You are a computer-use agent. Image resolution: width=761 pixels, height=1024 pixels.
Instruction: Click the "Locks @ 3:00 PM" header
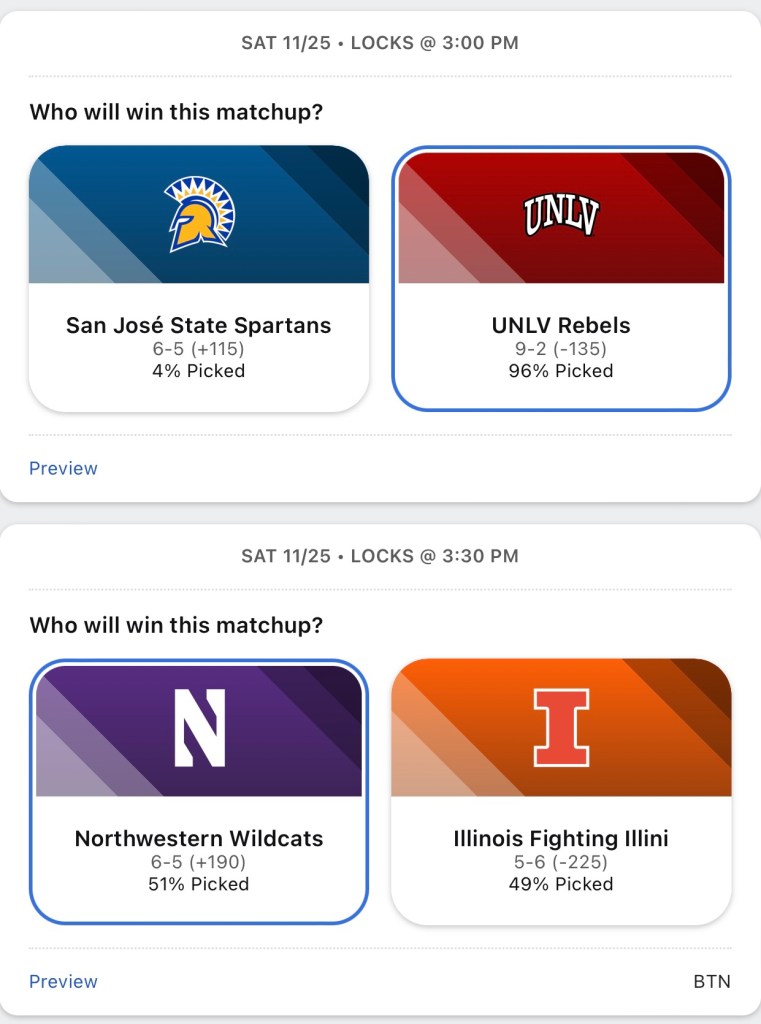point(434,43)
